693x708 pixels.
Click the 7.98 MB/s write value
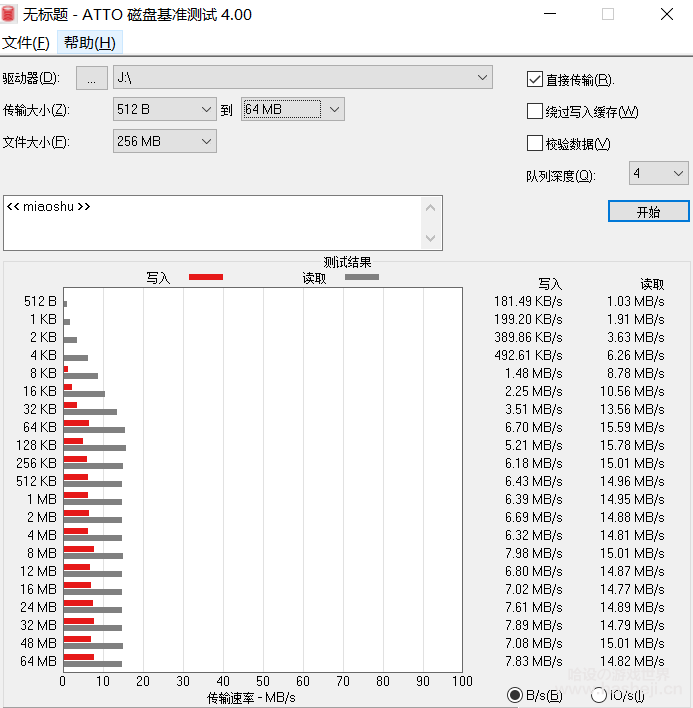[534, 553]
